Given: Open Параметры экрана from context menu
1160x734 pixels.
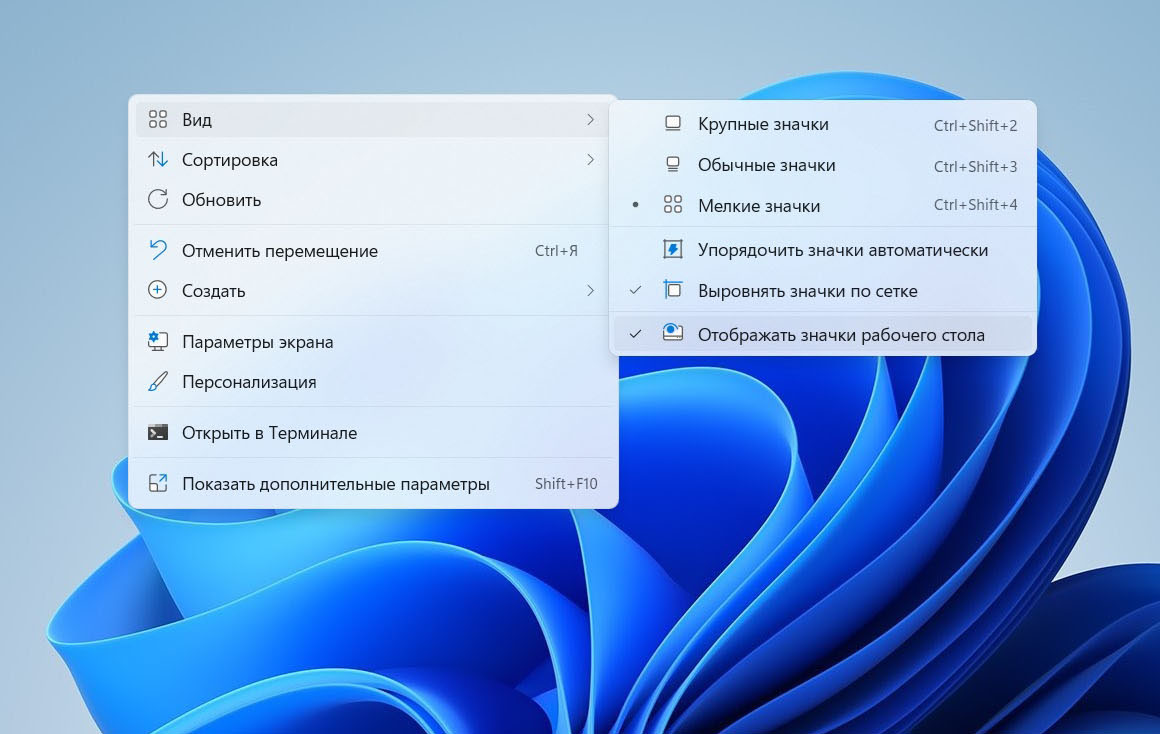Looking at the screenshot, I should [372, 341].
